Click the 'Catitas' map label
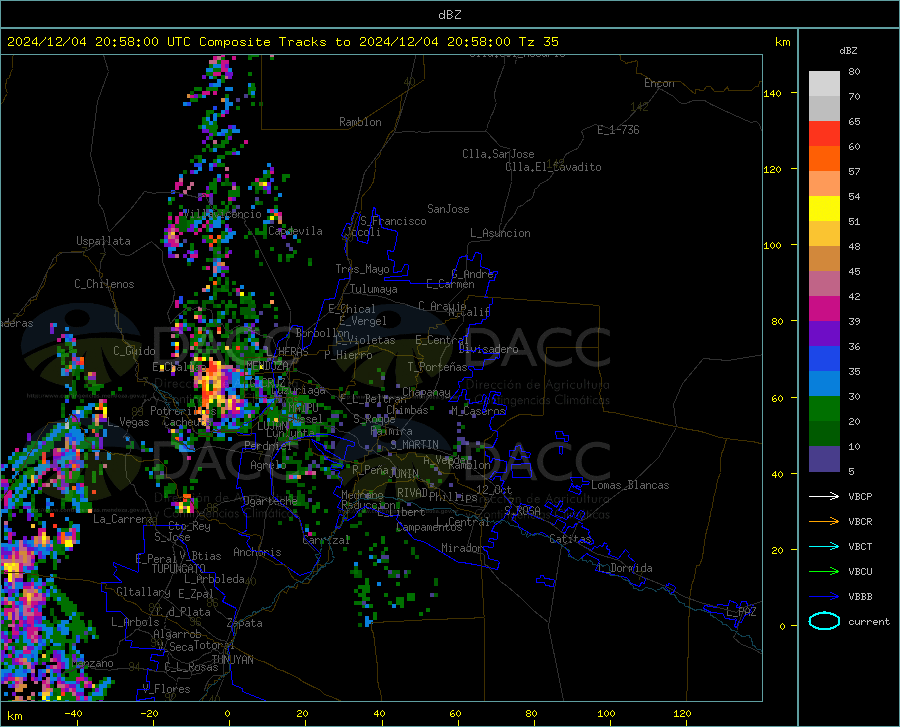The image size is (900, 727). (570, 539)
